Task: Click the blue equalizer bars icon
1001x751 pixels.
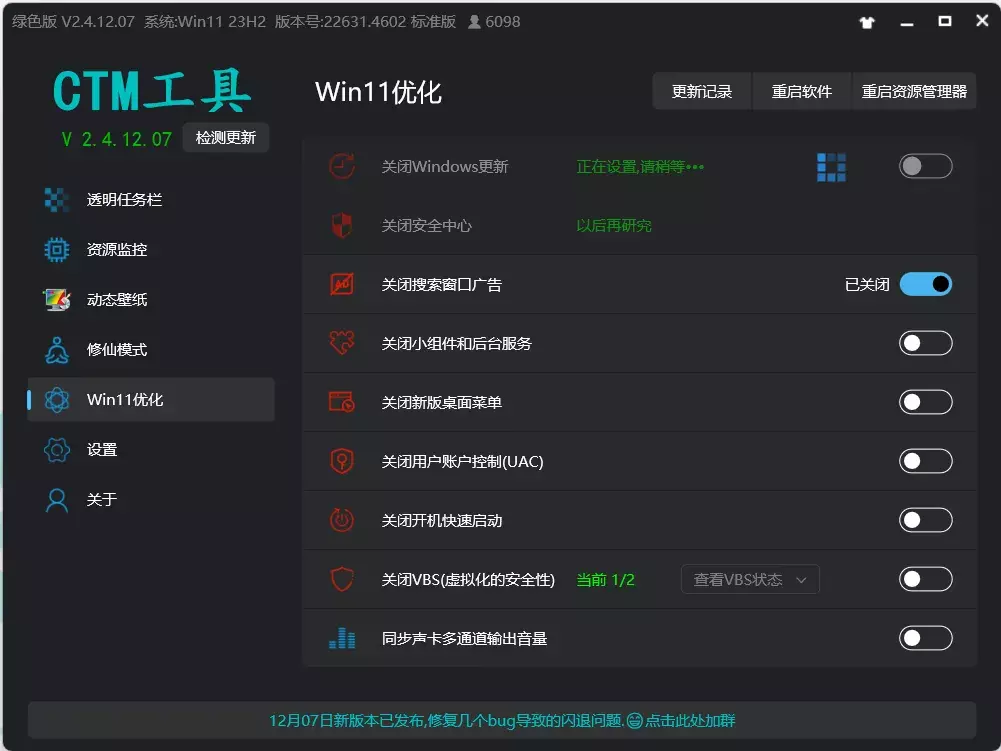Action: [342, 638]
